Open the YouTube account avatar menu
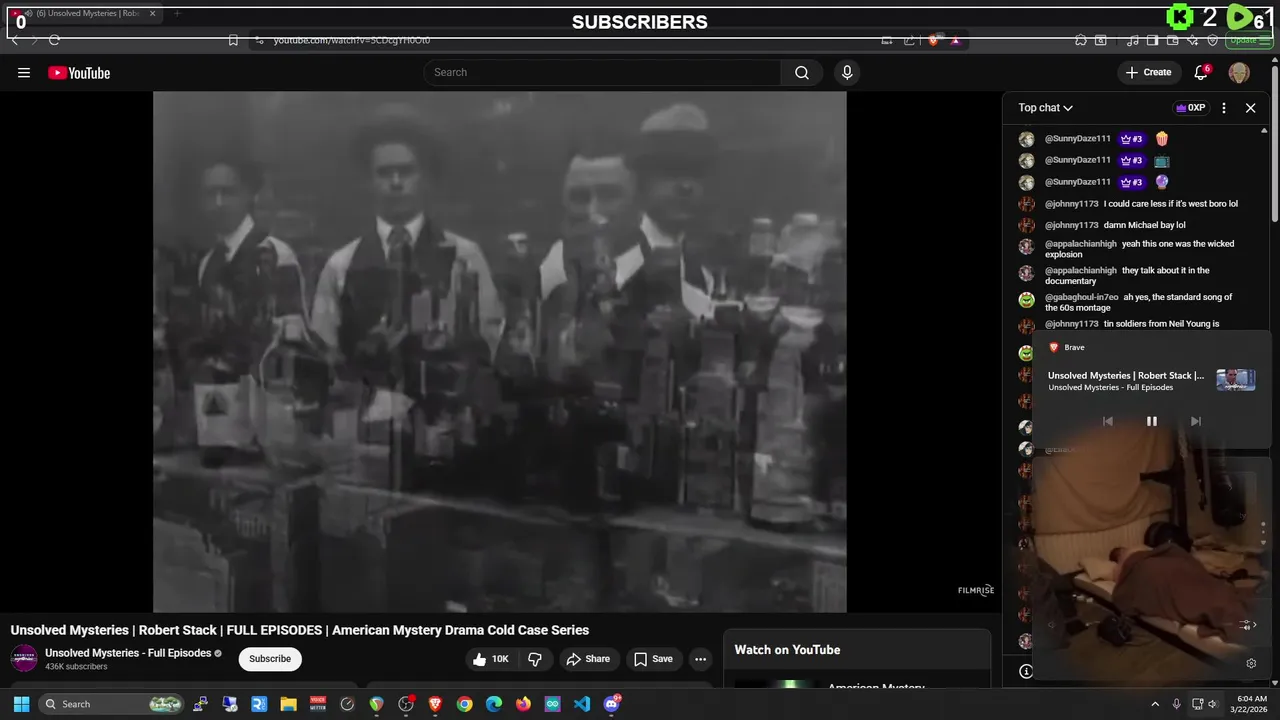1280x720 pixels. click(x=1239, y=72)
